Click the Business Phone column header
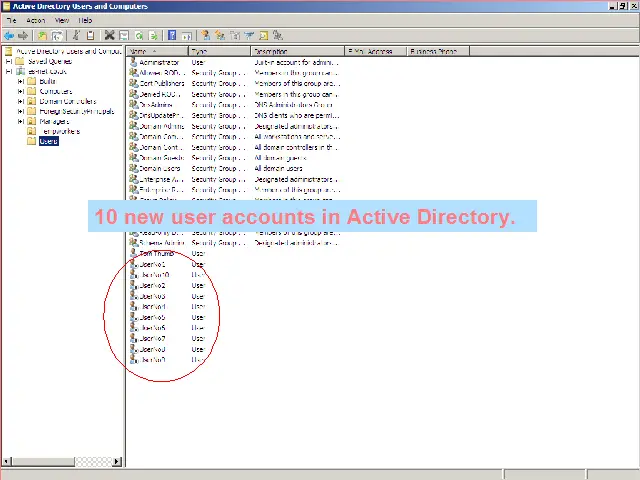 pos(438,51)
